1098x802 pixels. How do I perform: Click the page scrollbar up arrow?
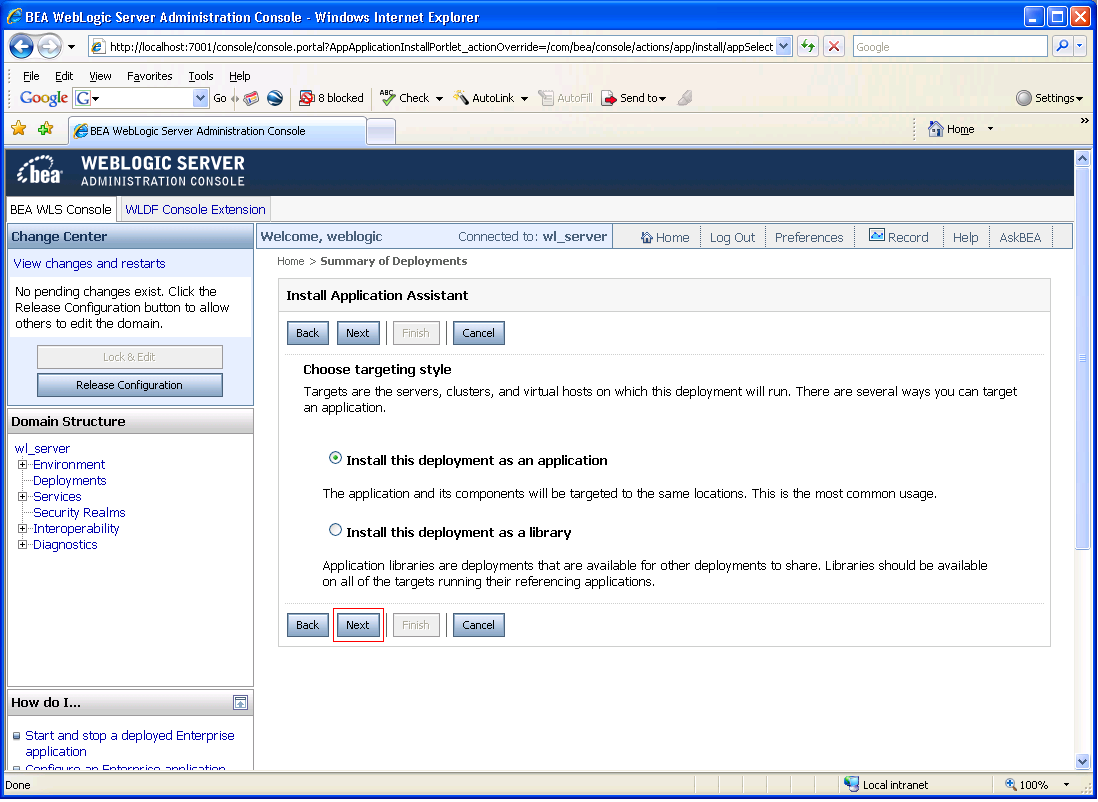coord(1083,158)
